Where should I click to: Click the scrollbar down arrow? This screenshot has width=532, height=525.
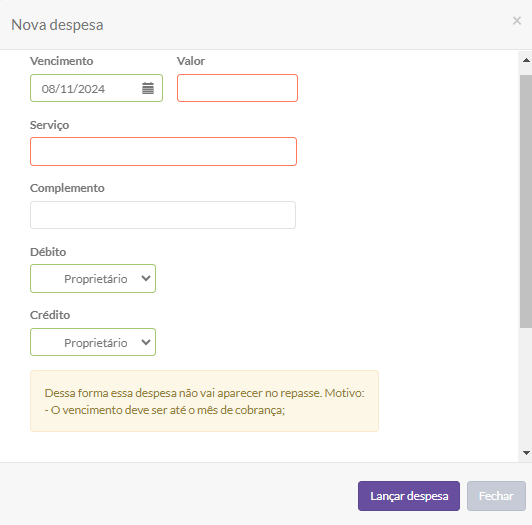tap(526, 453)
